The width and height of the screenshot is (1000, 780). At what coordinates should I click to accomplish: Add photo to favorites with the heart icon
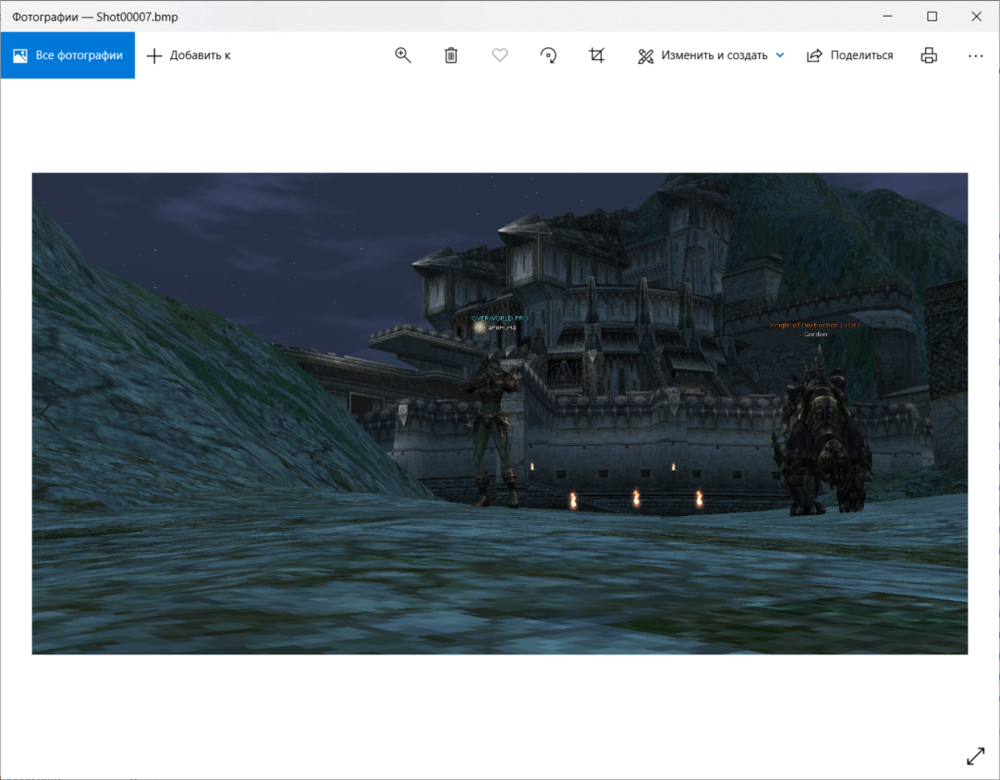tap(500, 55)
